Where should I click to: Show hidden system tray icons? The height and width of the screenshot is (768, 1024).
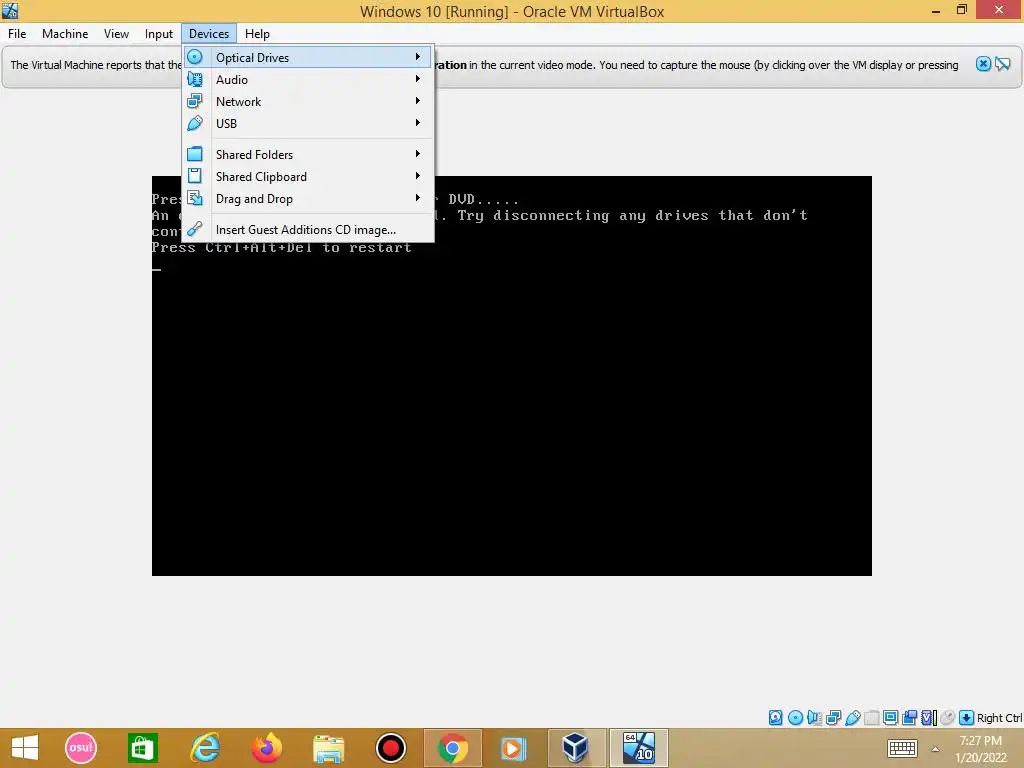(x=935, y=749)
